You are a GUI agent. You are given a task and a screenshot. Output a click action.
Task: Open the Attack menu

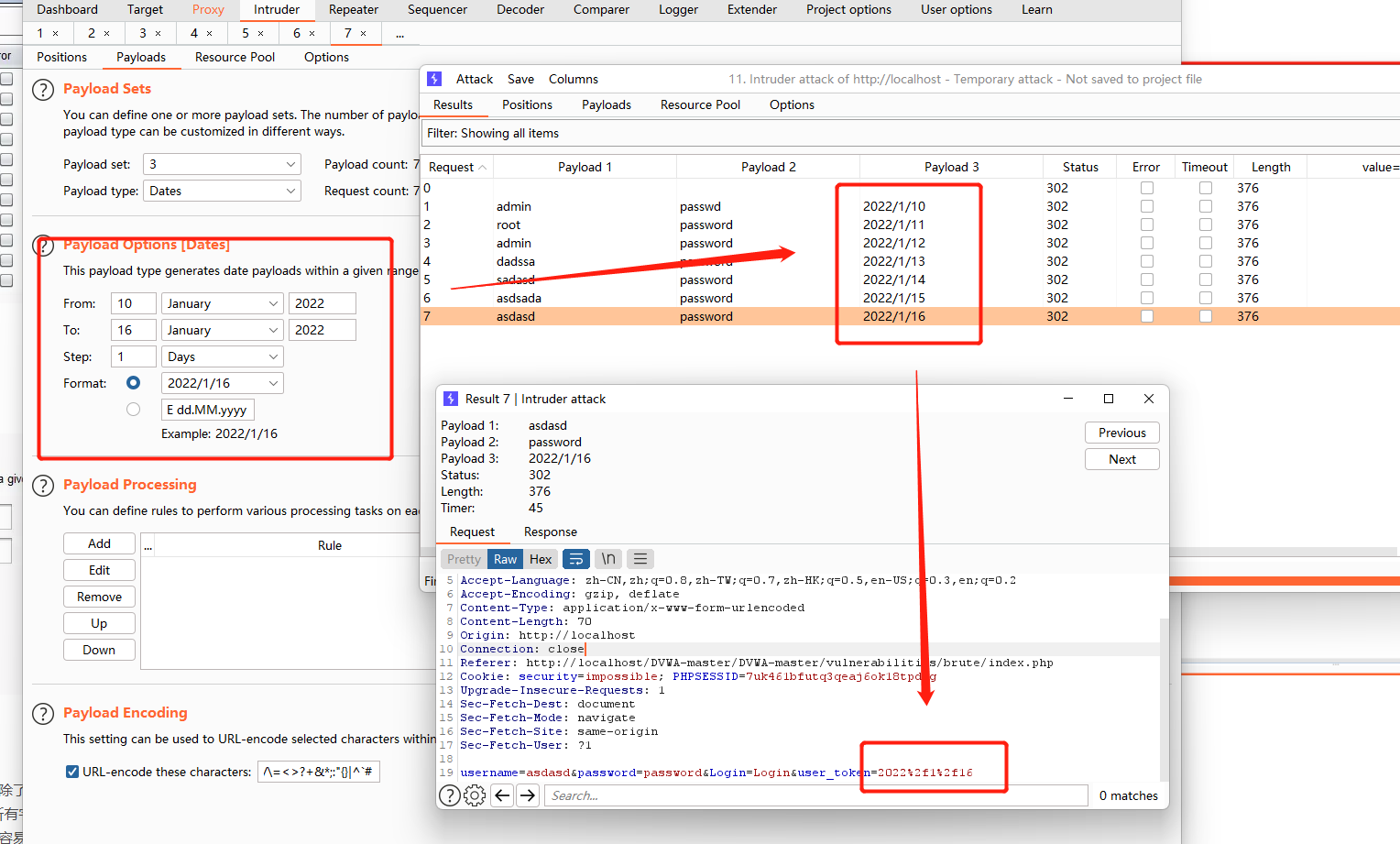475,79
